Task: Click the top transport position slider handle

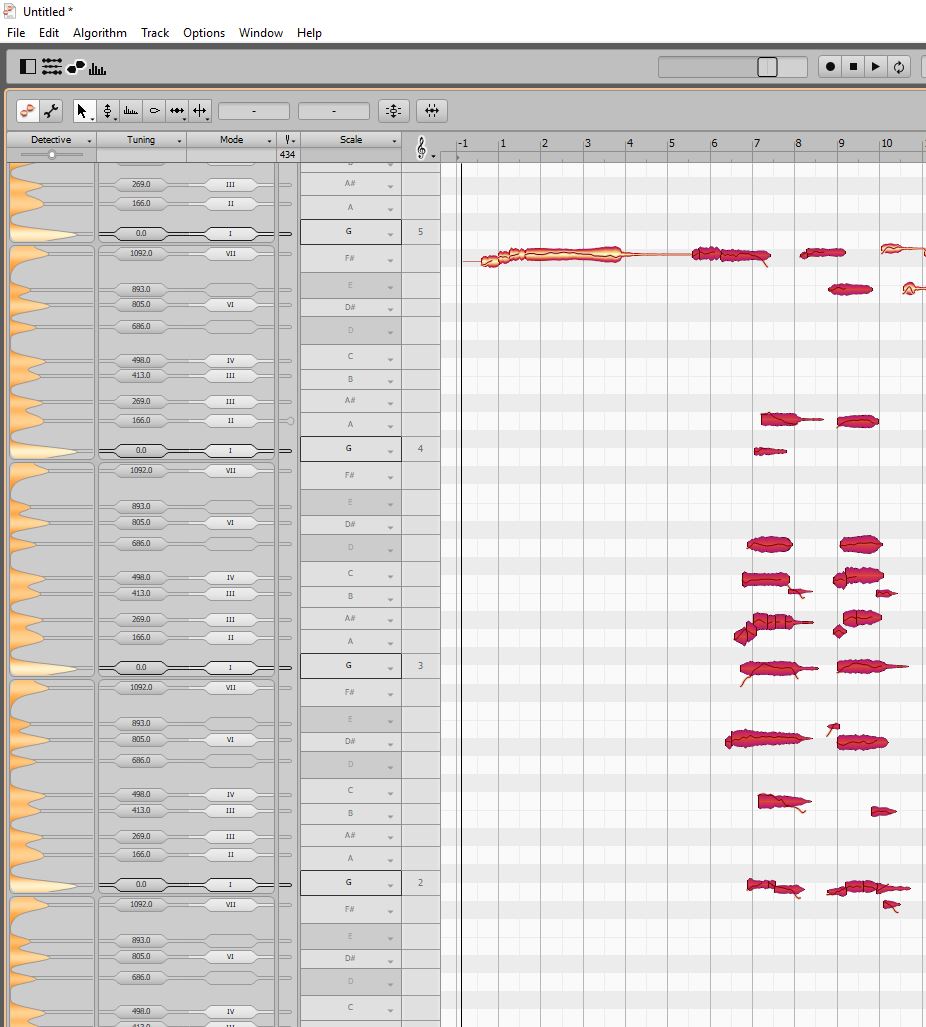Action: [767, 67]
